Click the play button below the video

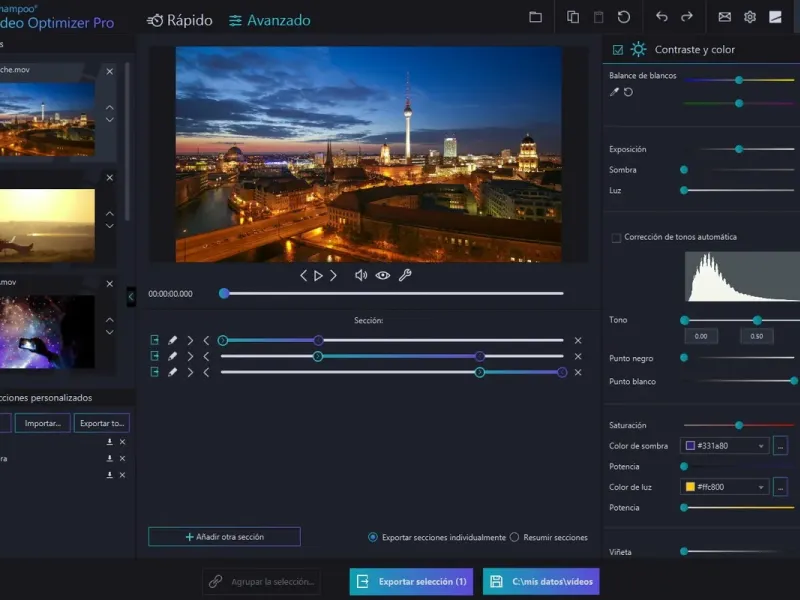pos(319,275)
